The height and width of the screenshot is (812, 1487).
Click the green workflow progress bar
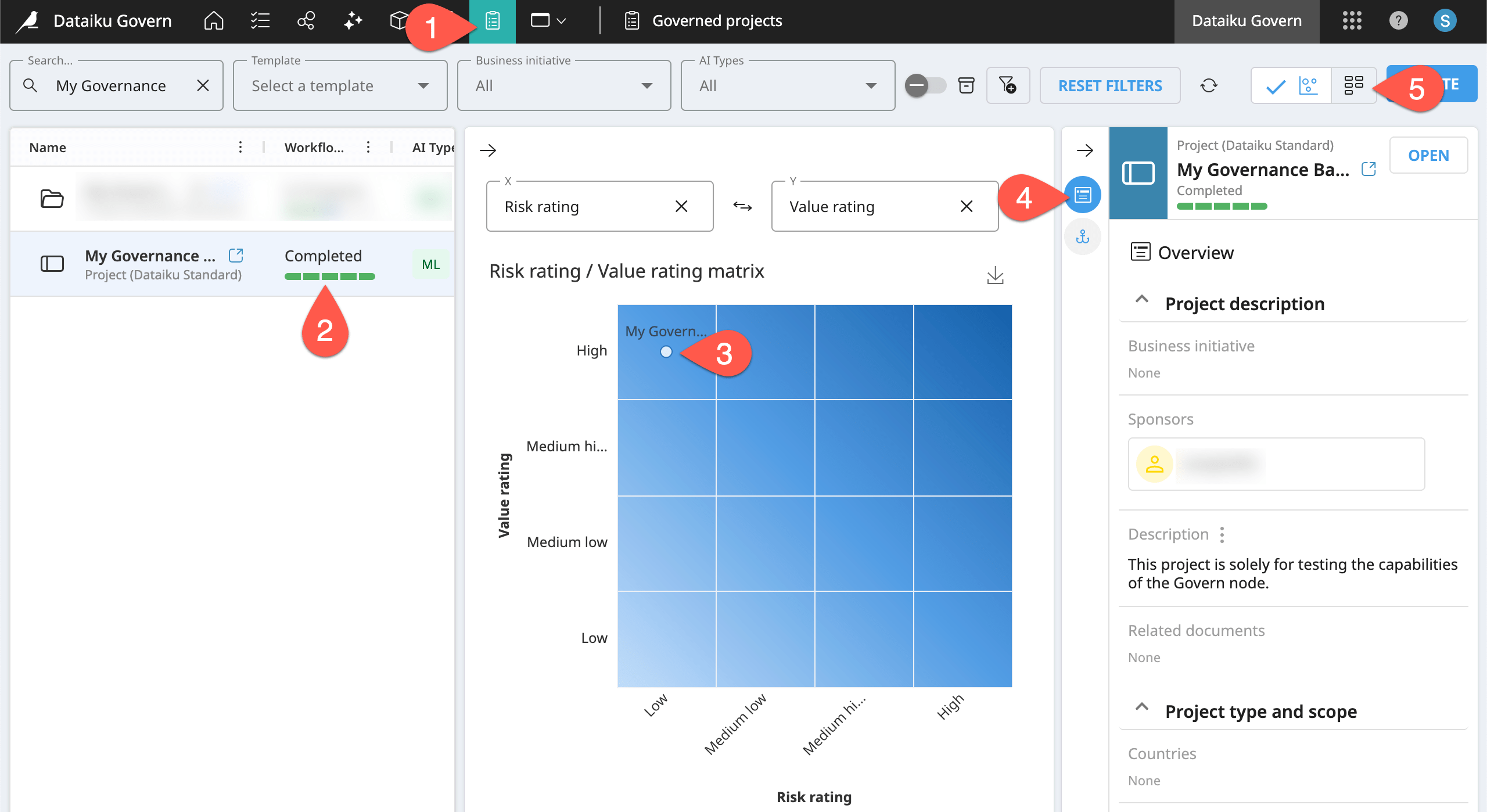coord(329,276)
